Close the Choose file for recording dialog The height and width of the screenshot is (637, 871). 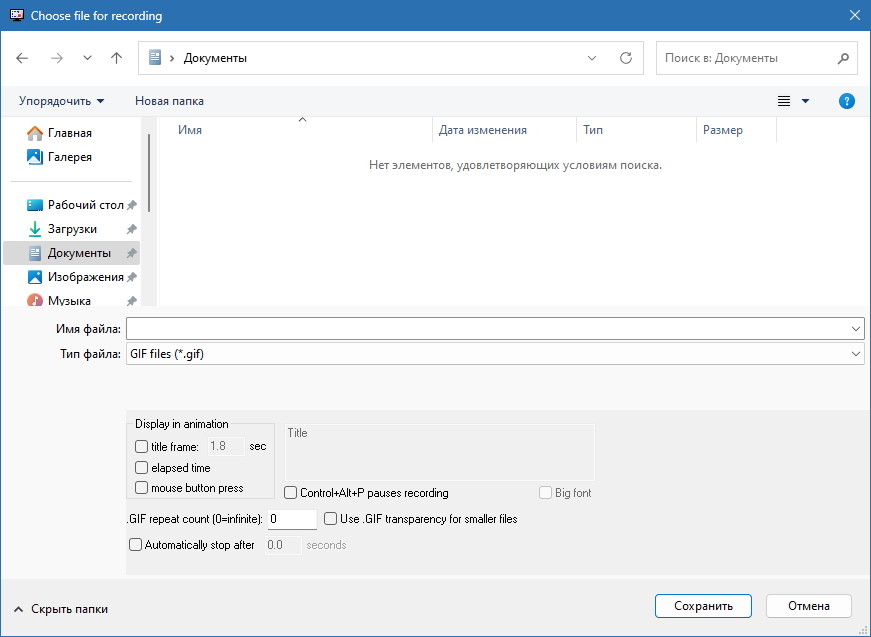[x=855, y=16]
